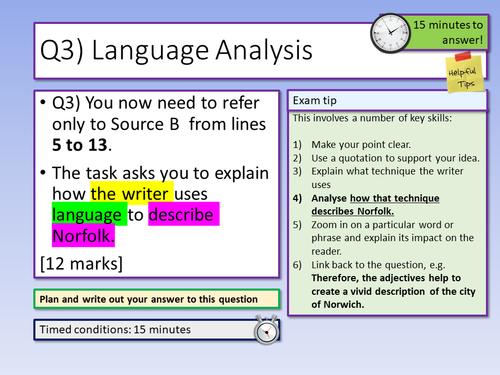The height and width of the screenshot is (375, 500).
Task: Click the '[12 marks]' text
Action: [x=81, y=263]
